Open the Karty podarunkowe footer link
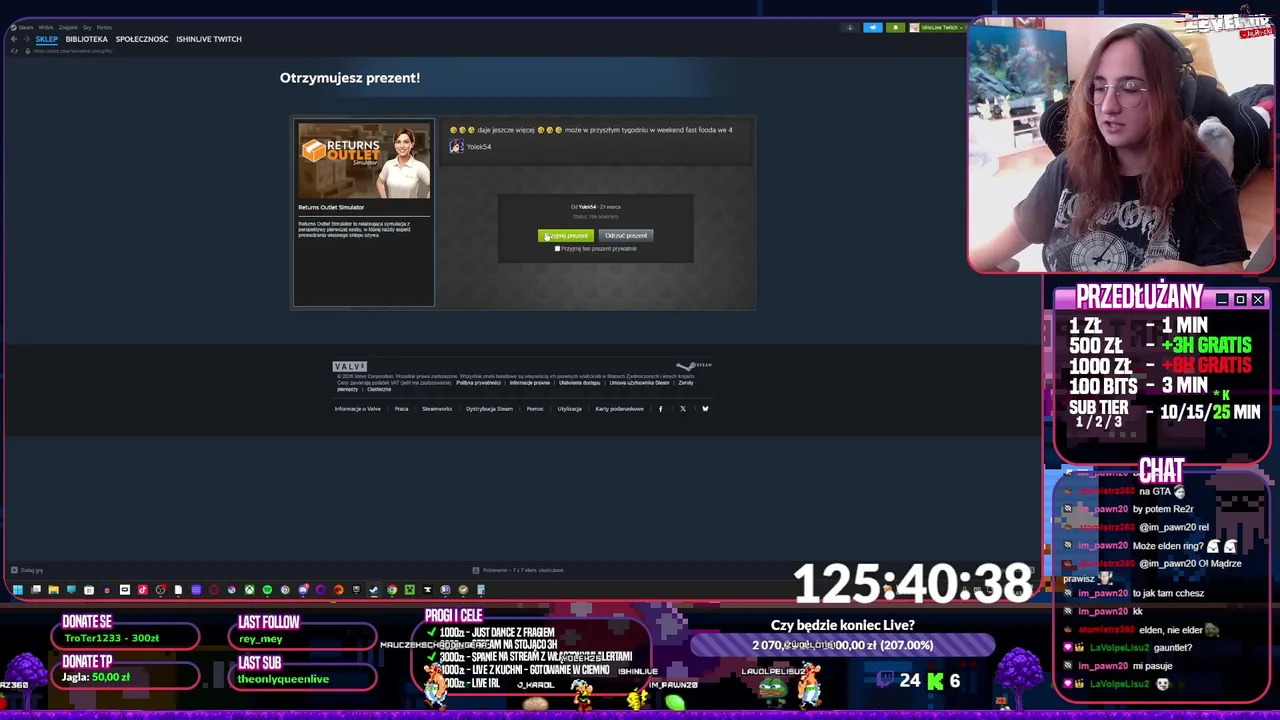 coord(619,409)
